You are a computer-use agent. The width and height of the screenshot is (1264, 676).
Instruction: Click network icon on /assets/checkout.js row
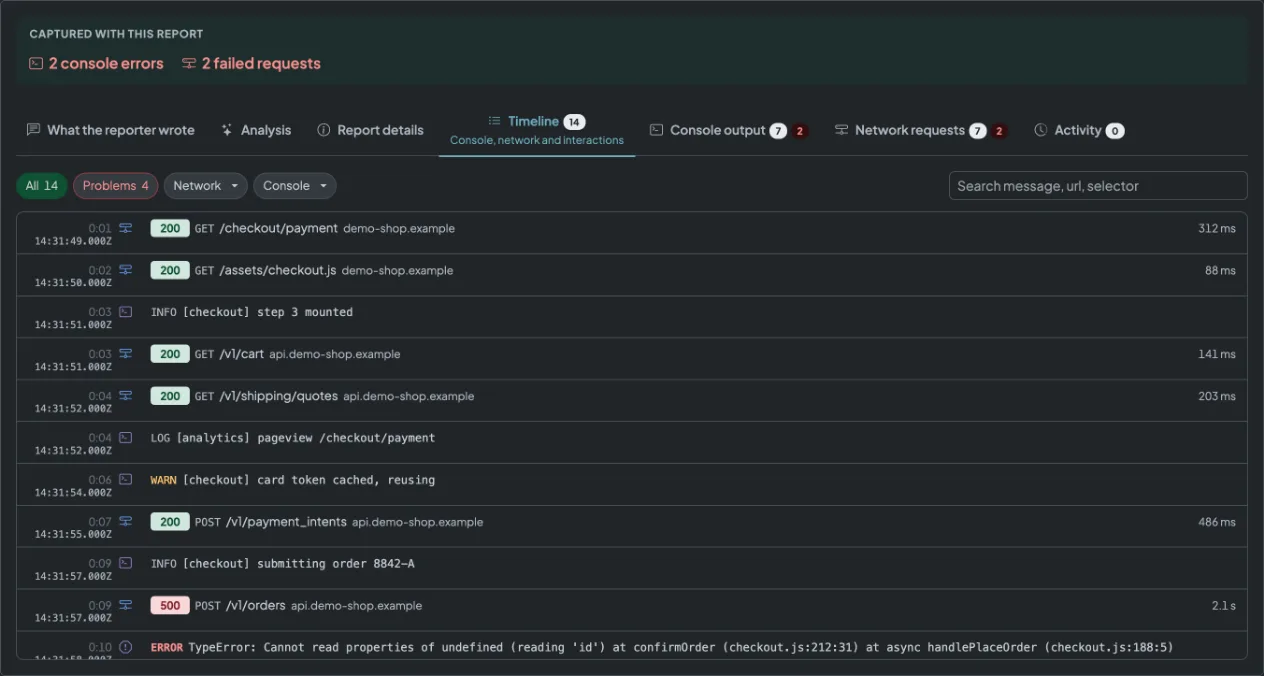coord(126,270)
